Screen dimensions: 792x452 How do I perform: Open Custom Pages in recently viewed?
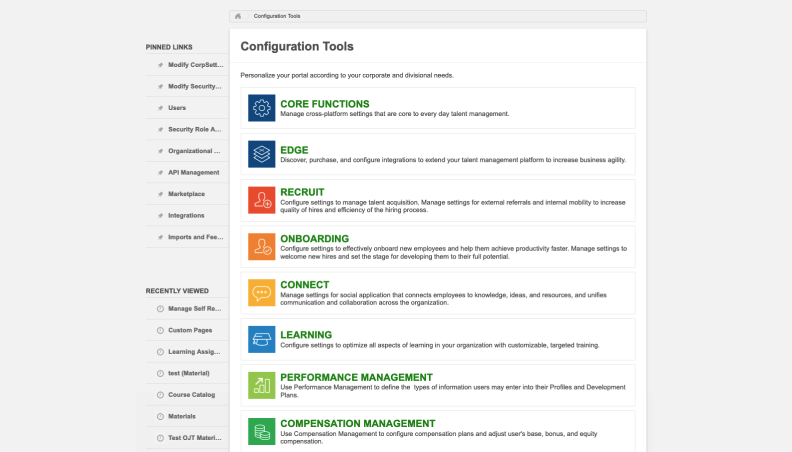[190, 330]
